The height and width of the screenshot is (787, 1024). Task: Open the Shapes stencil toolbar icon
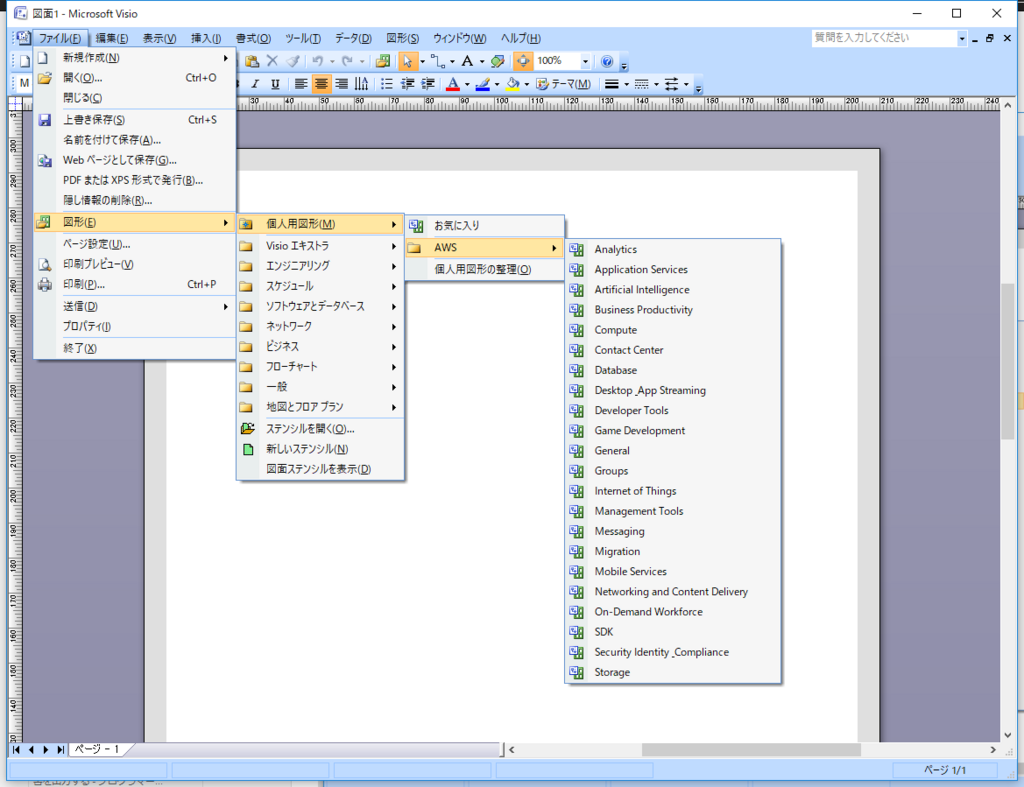(x=383, y=61)
